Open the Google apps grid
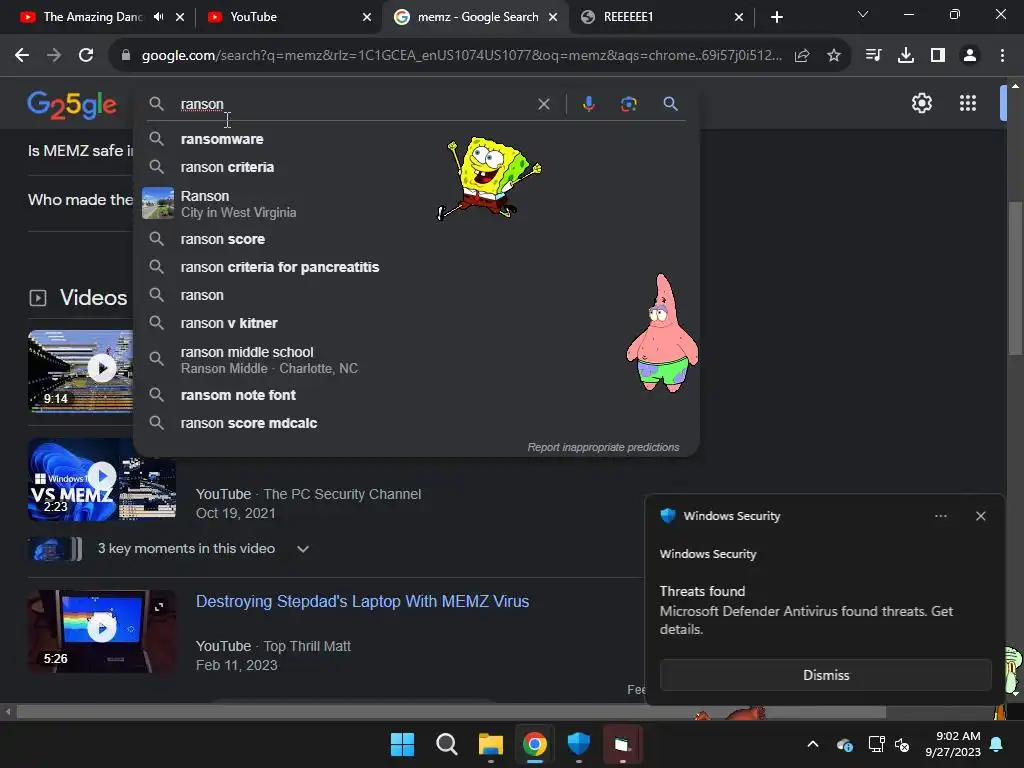1024x768 pixels. click(967, 103)
